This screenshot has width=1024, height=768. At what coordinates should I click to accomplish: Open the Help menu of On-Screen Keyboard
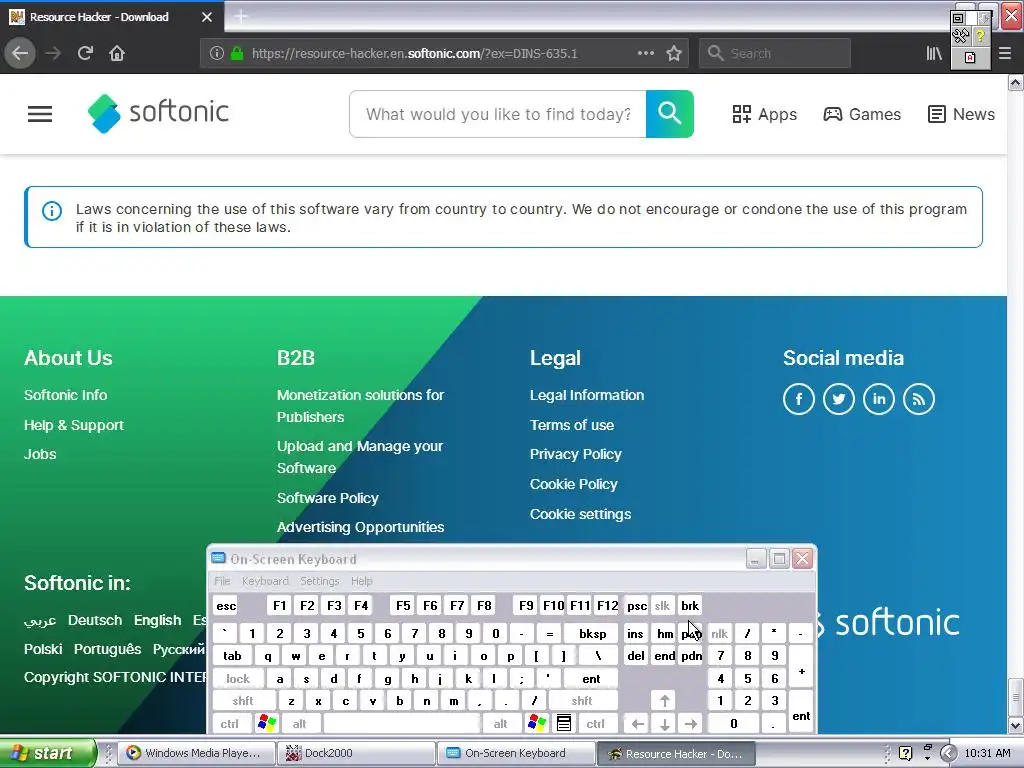coord(361,581)
